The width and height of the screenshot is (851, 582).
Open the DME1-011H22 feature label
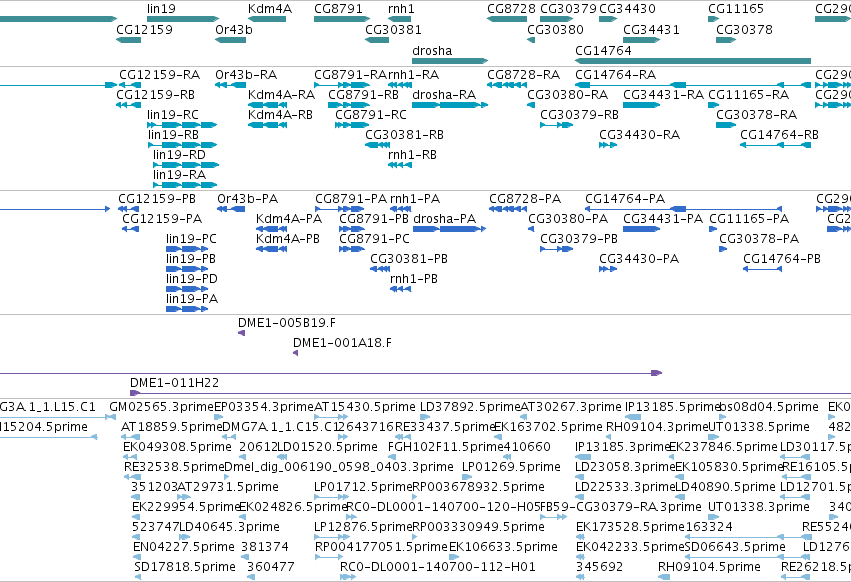click(175, 383)
